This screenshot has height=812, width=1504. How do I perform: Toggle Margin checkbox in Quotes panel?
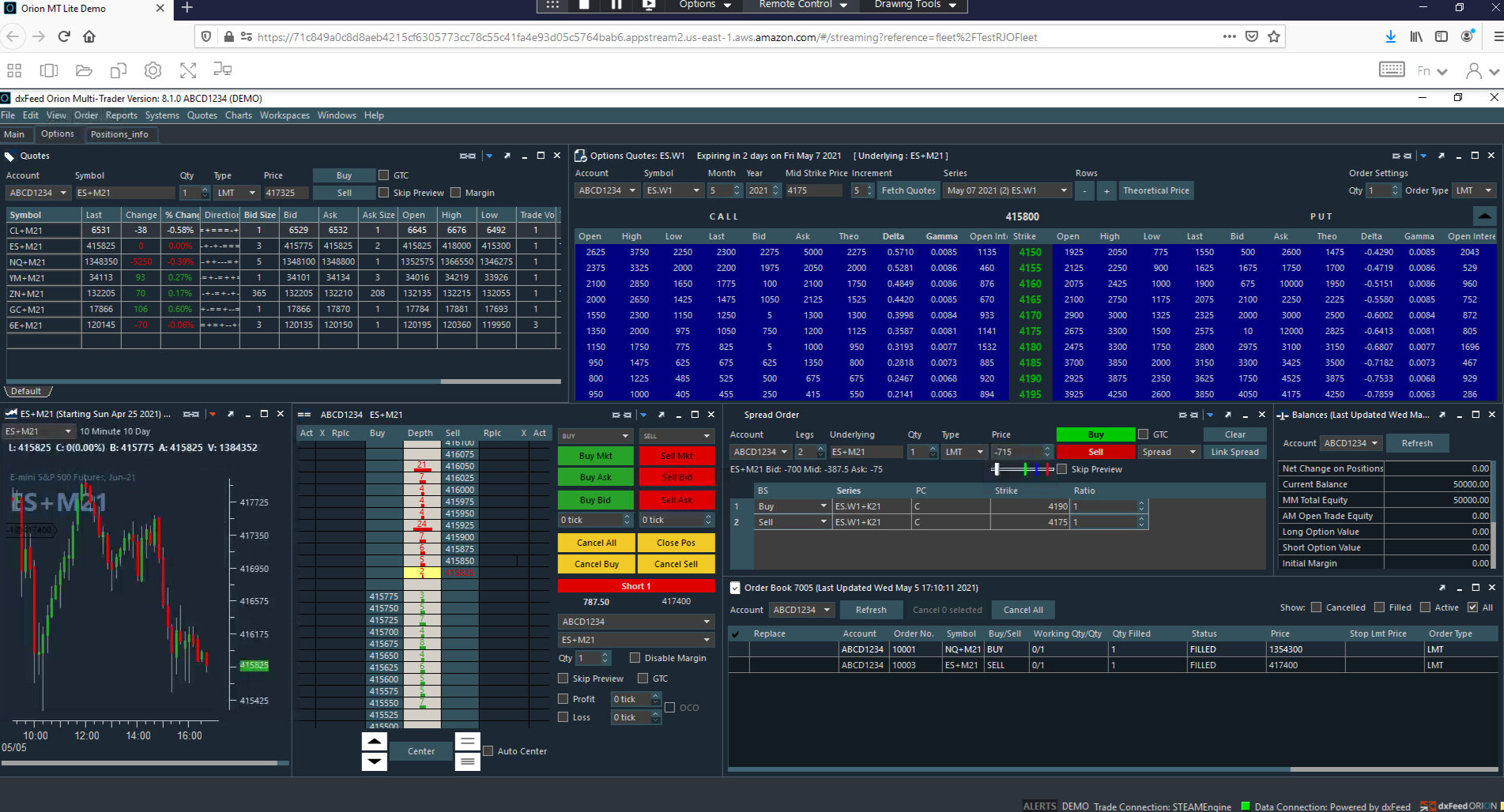point(456,193)
